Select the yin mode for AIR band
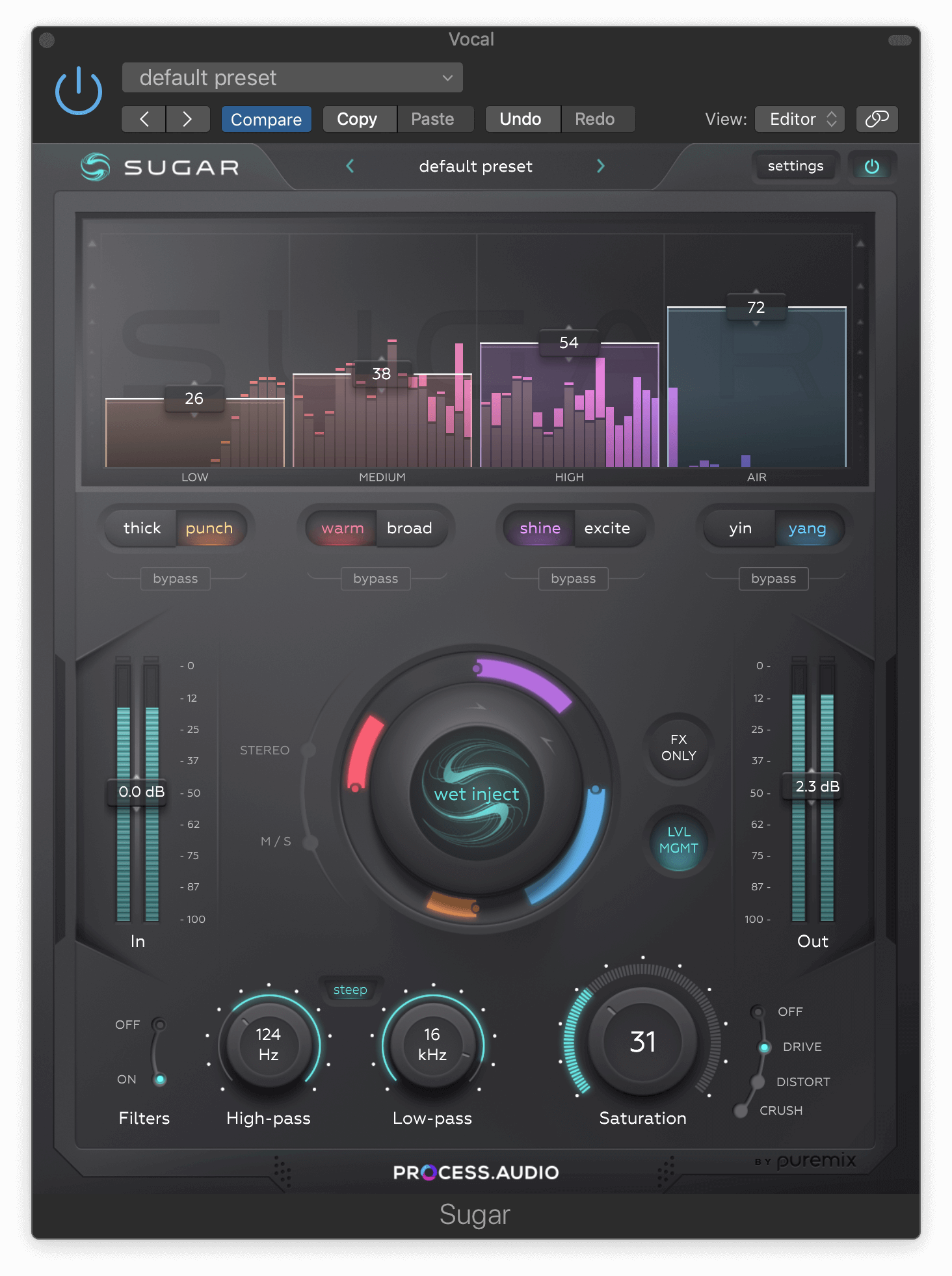 (x=740, y=528)
